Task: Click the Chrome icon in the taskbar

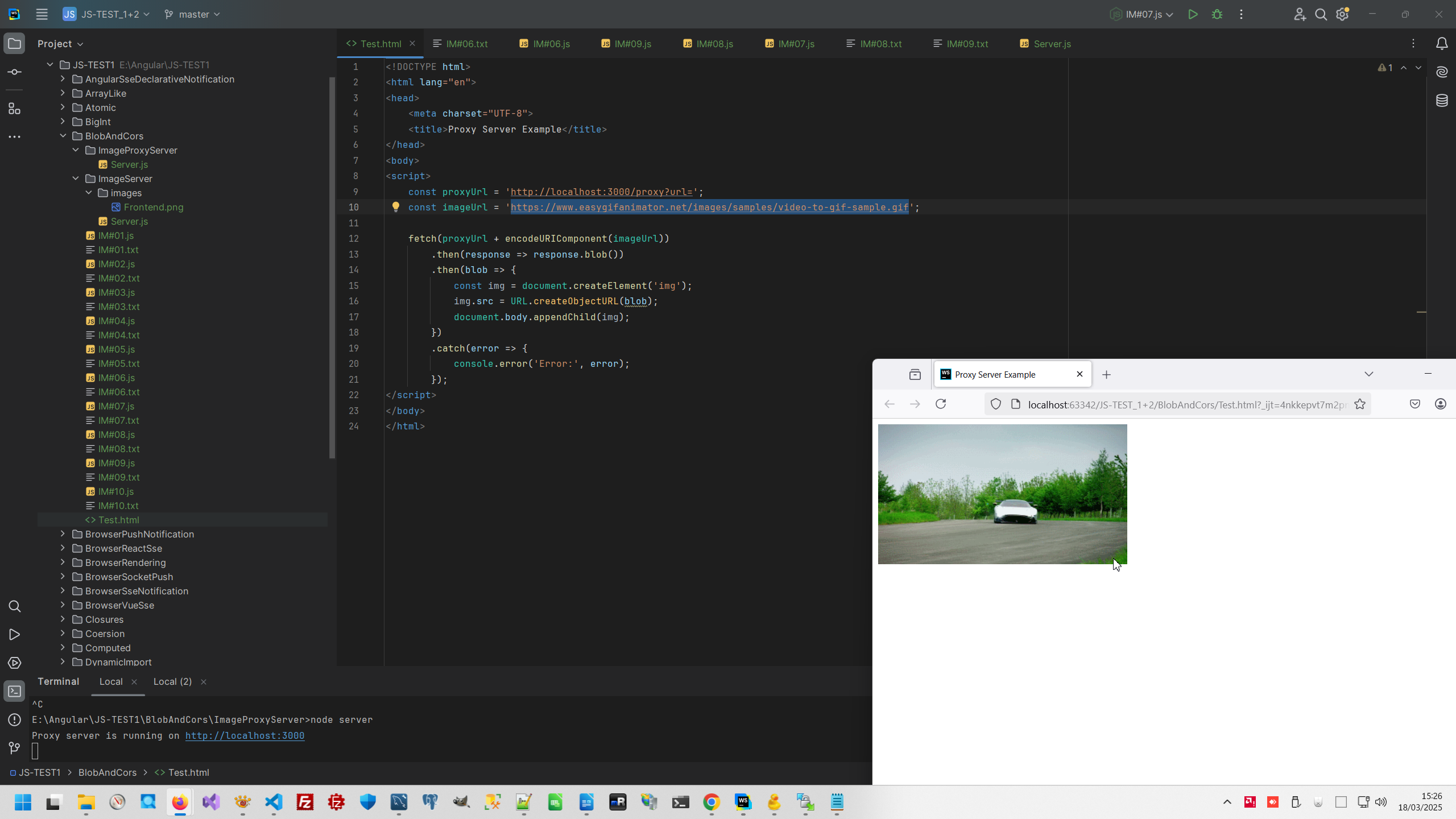Action: pyautogui.click(x=711, y=802)
